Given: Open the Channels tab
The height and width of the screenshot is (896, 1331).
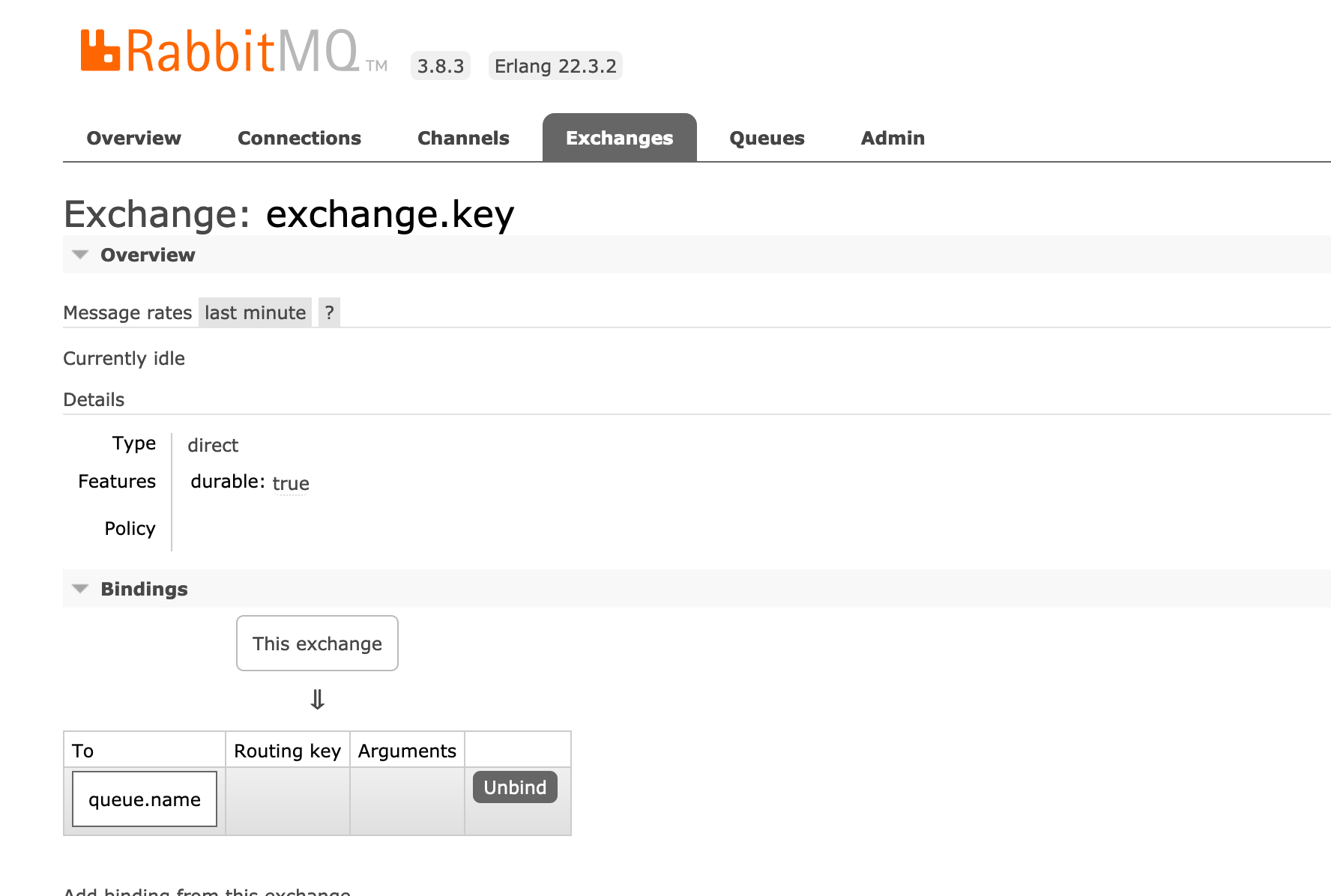Looking at the screenshot, I should (463, 137).
